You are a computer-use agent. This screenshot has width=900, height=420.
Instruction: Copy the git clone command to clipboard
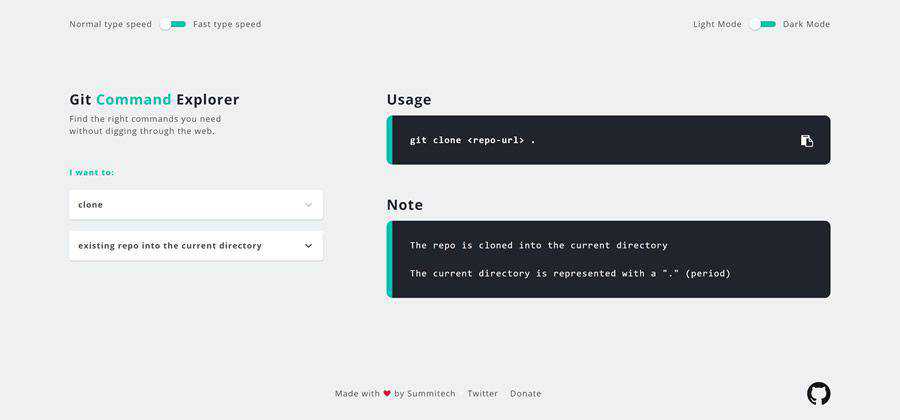click(807, 141)
